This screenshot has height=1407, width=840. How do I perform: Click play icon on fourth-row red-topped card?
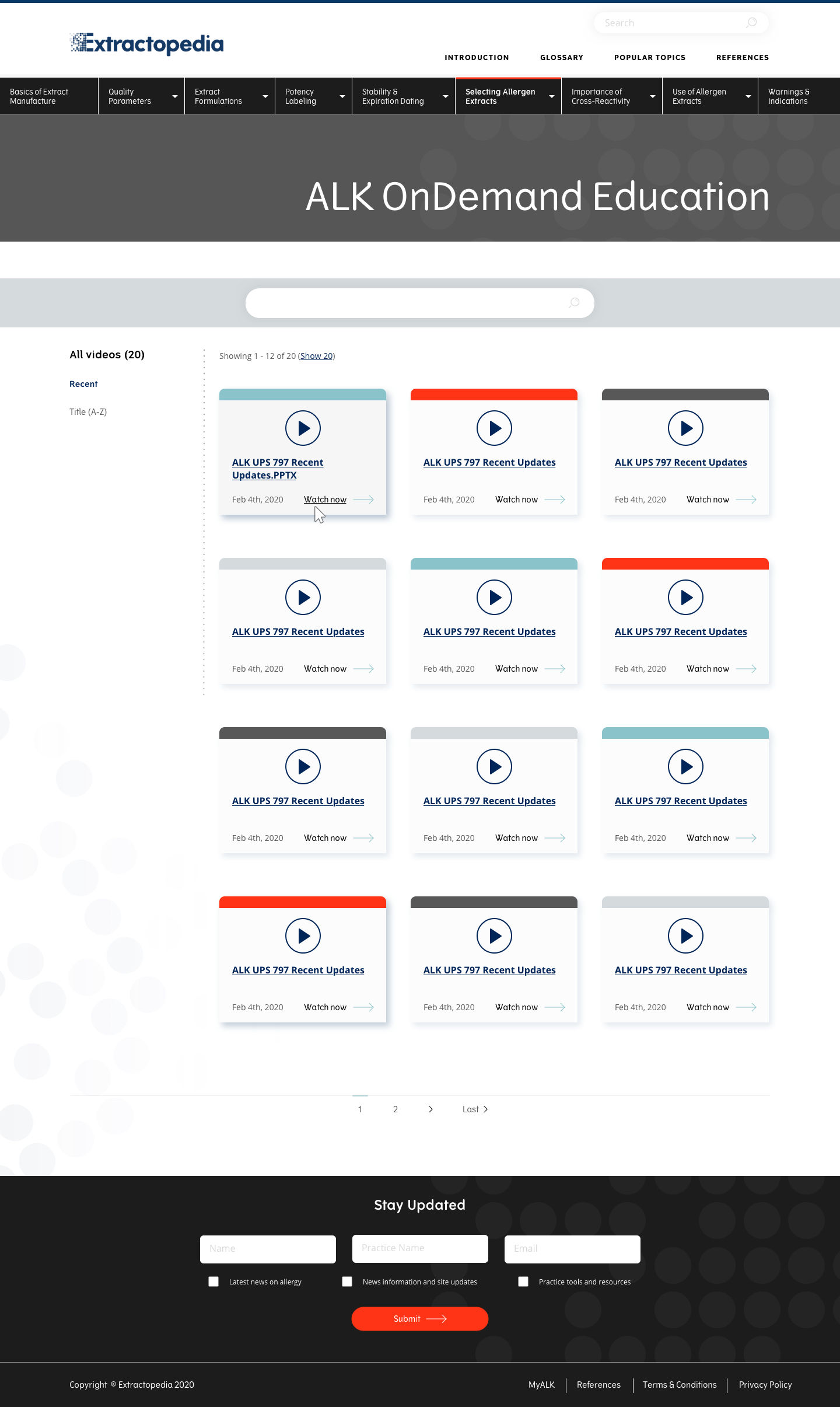[303, 935]
